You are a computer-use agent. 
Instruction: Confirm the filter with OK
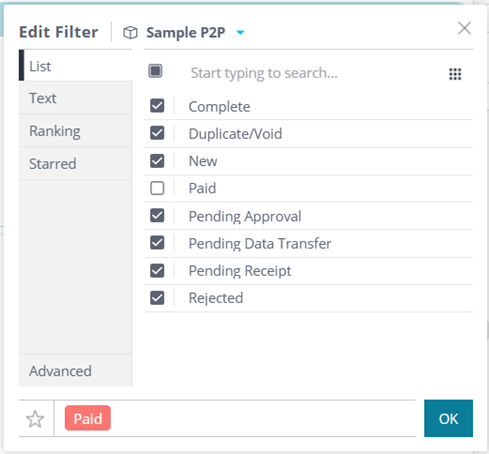[448, 418]
